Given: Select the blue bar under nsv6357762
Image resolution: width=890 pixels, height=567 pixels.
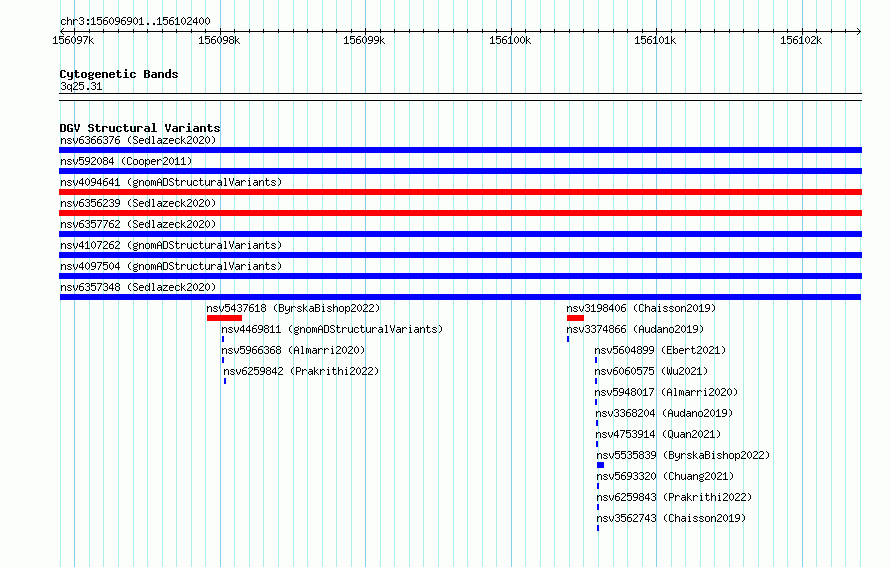Looking at the screenshot, I should click(x=460, y=234).
